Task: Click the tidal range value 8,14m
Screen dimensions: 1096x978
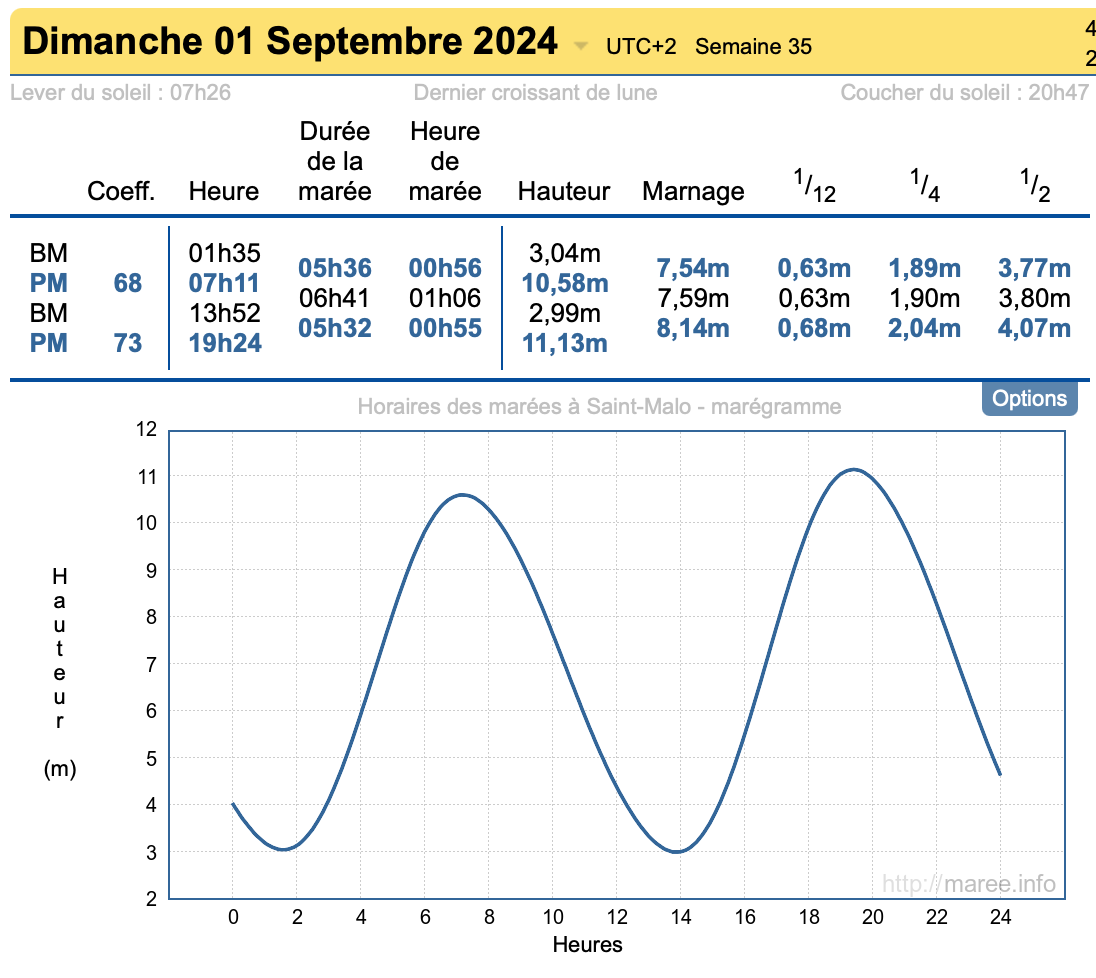Action: 693,328
